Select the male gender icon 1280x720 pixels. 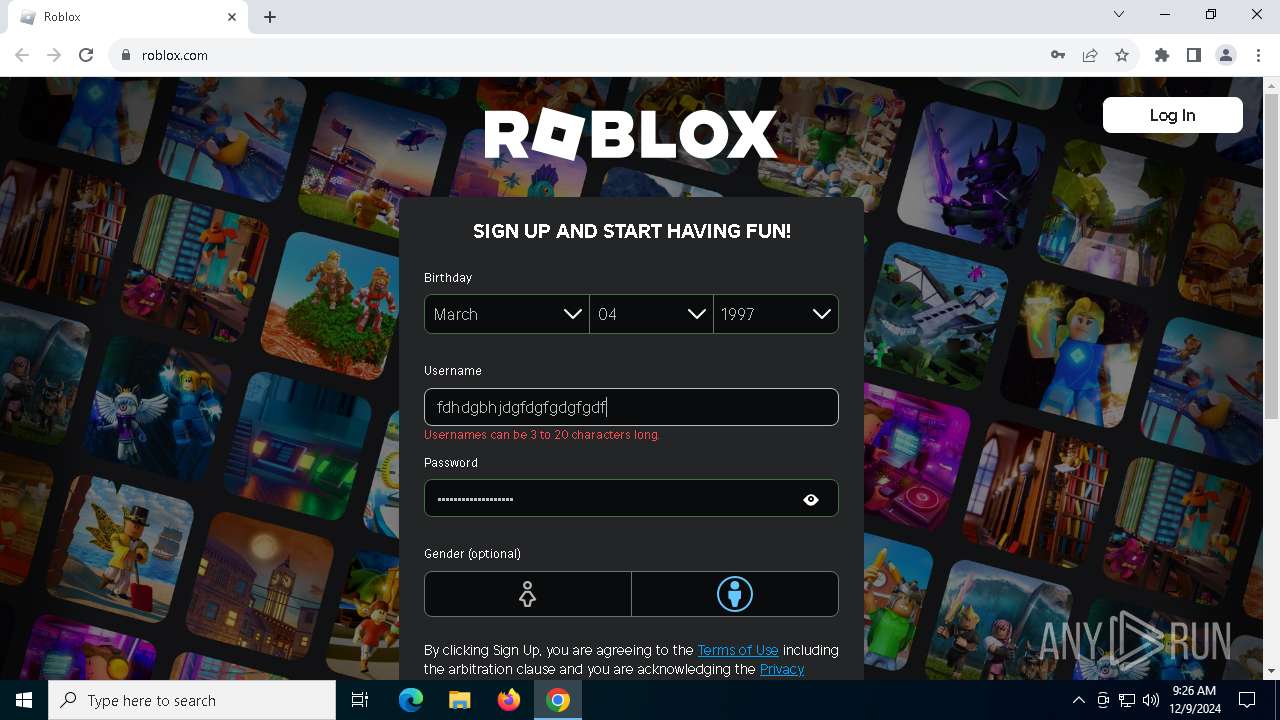735,594
